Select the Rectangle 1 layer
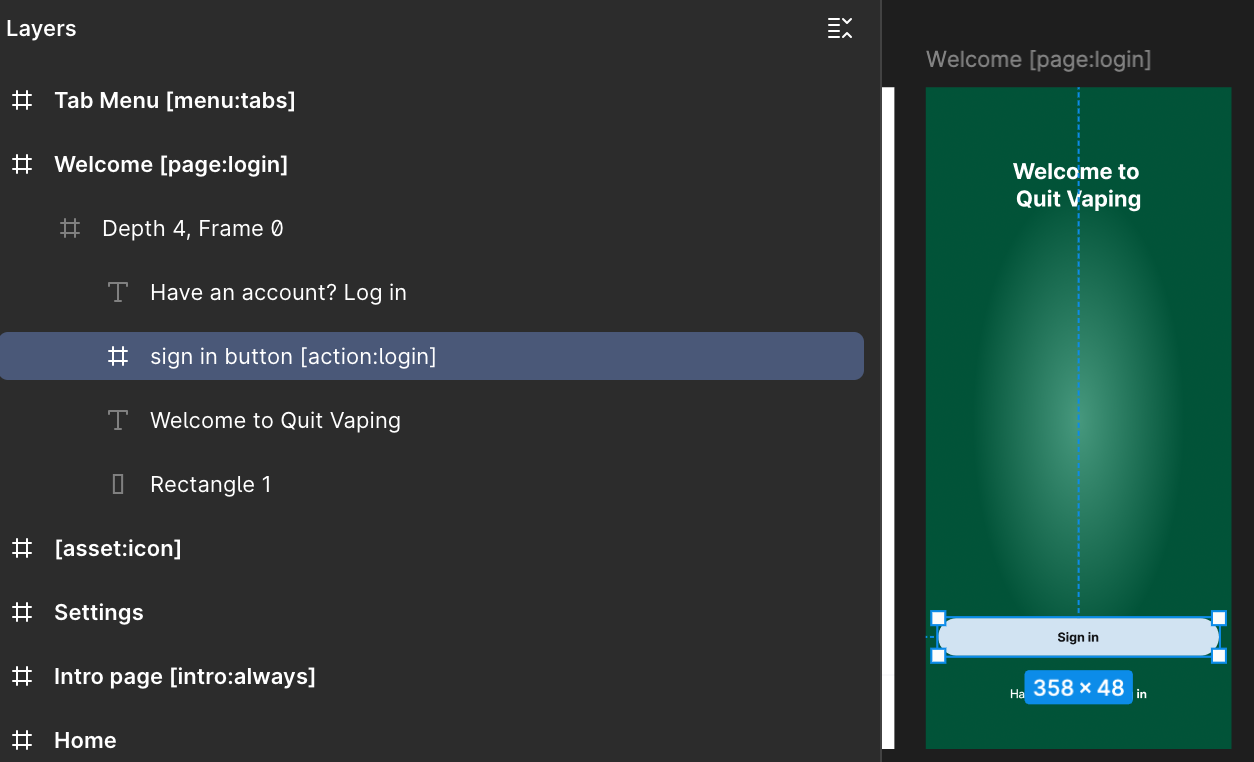 [432, 484]
